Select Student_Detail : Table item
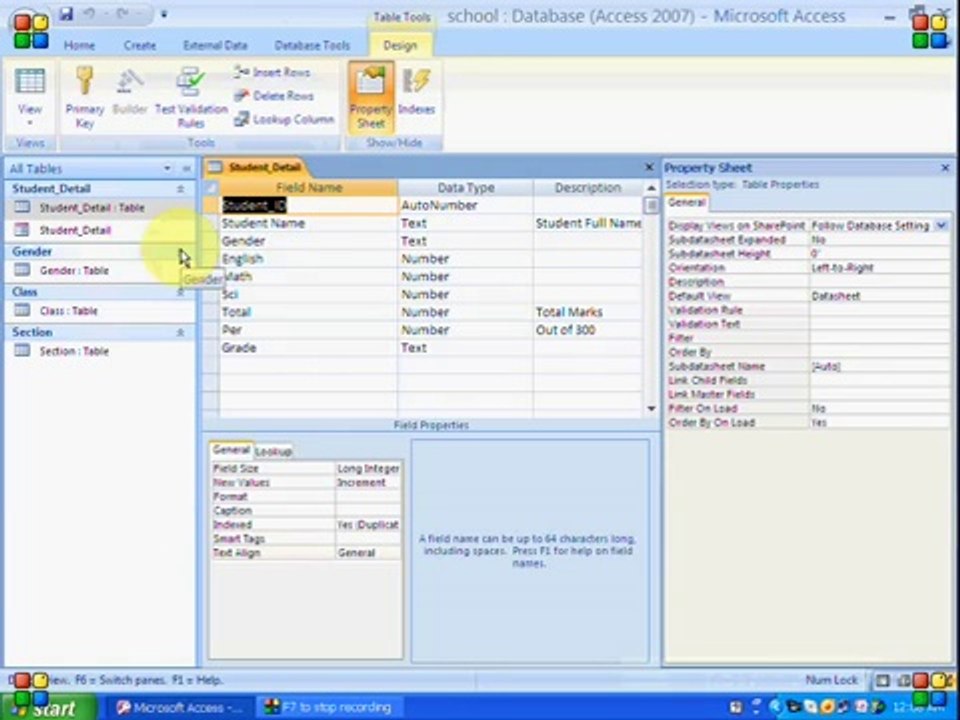This screenshot has width=960, height=720. point(92,208)
